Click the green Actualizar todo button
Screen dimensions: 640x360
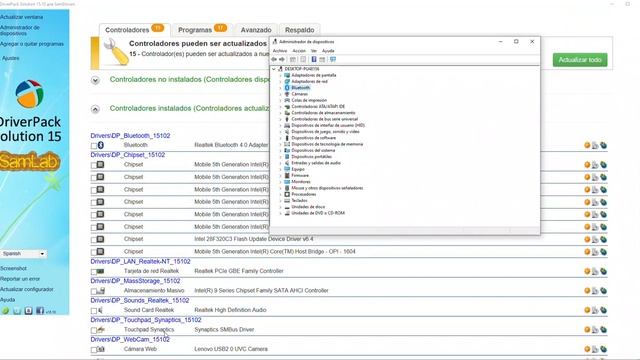pos(580,60)
